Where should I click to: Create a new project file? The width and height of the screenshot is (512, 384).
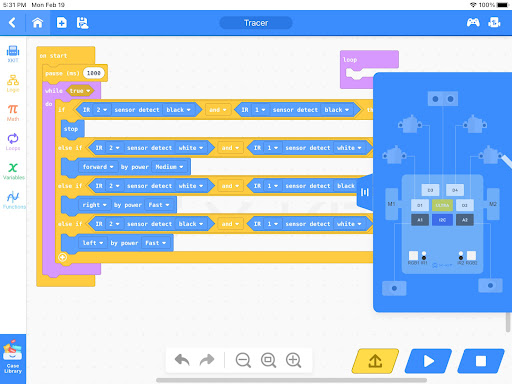pyautogui.click(x=62, y=23)
